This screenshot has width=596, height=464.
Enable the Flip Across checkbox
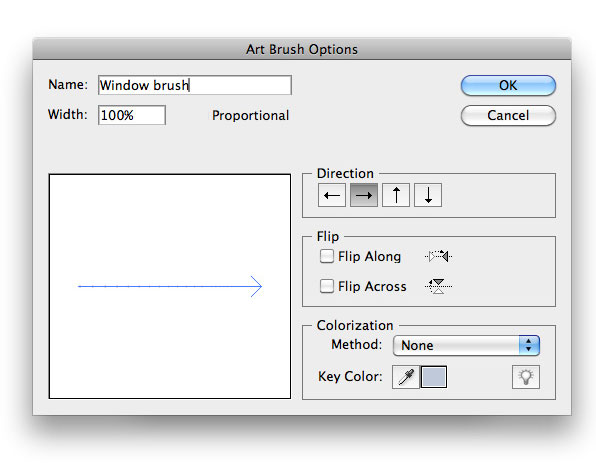(x=327, y=286)
